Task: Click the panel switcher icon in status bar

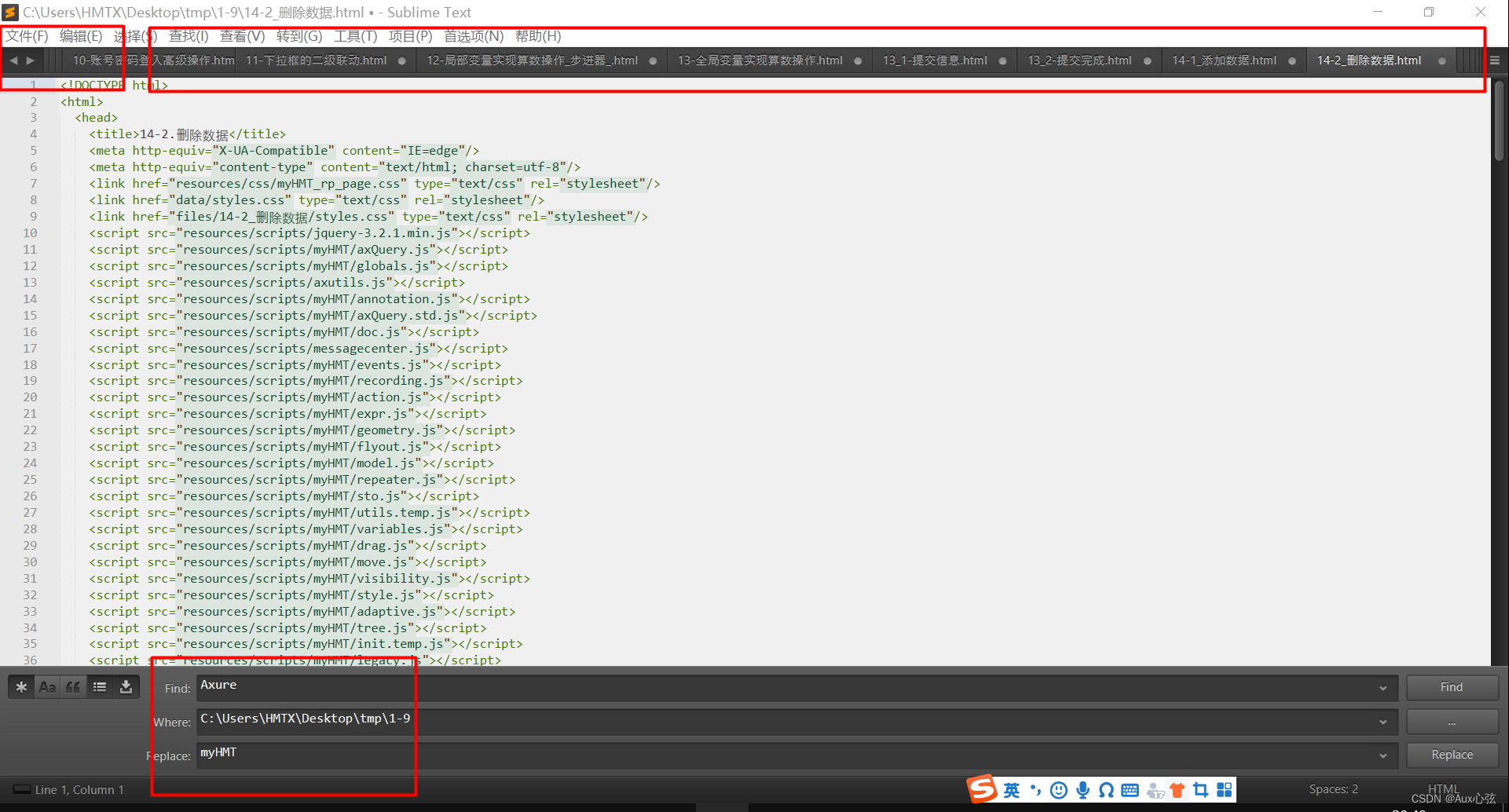Action: pyautogui.click(x=22, y=789)
